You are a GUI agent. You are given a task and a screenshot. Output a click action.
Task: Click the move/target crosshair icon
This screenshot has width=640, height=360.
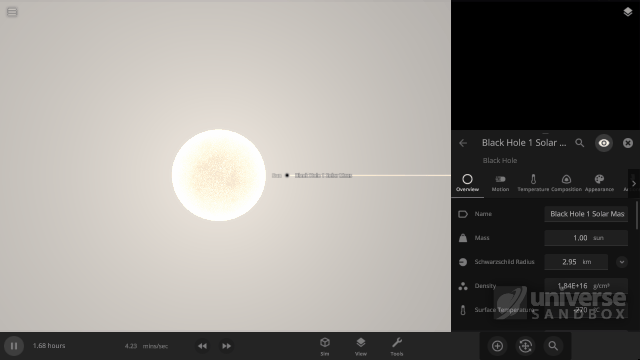click(x=525, y=346)
